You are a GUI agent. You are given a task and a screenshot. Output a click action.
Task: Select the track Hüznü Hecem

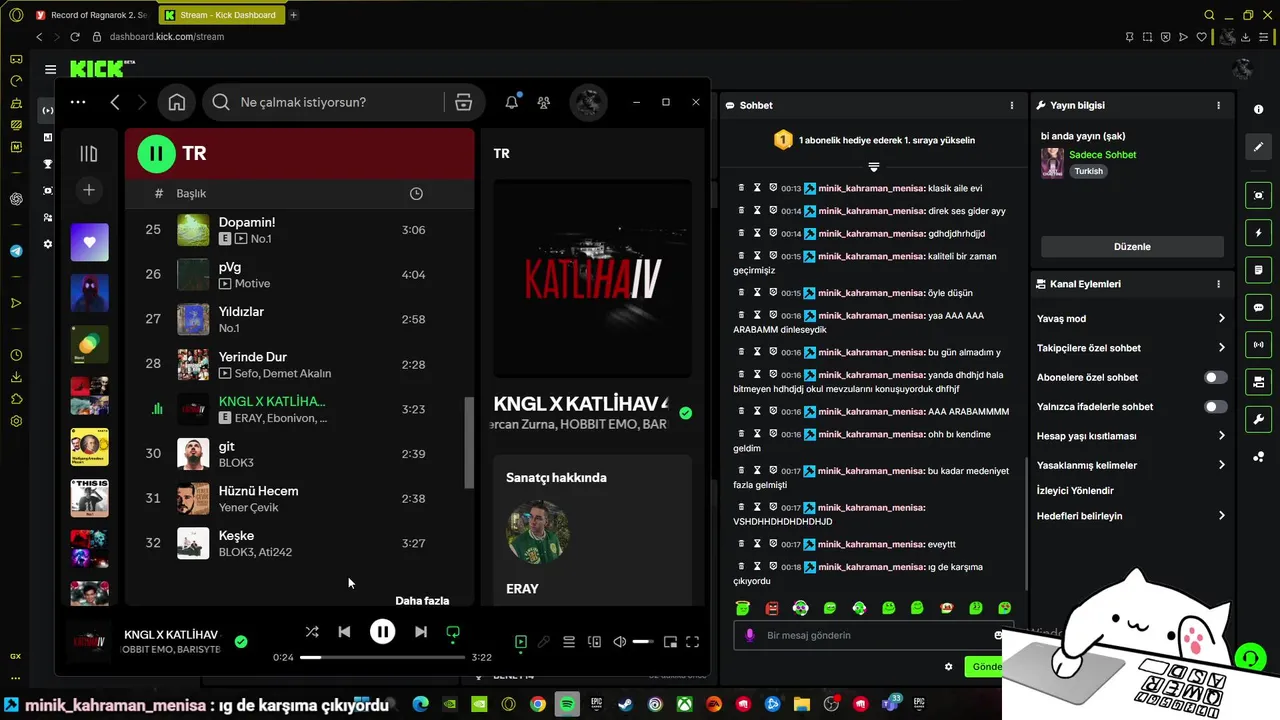[300, 498]
